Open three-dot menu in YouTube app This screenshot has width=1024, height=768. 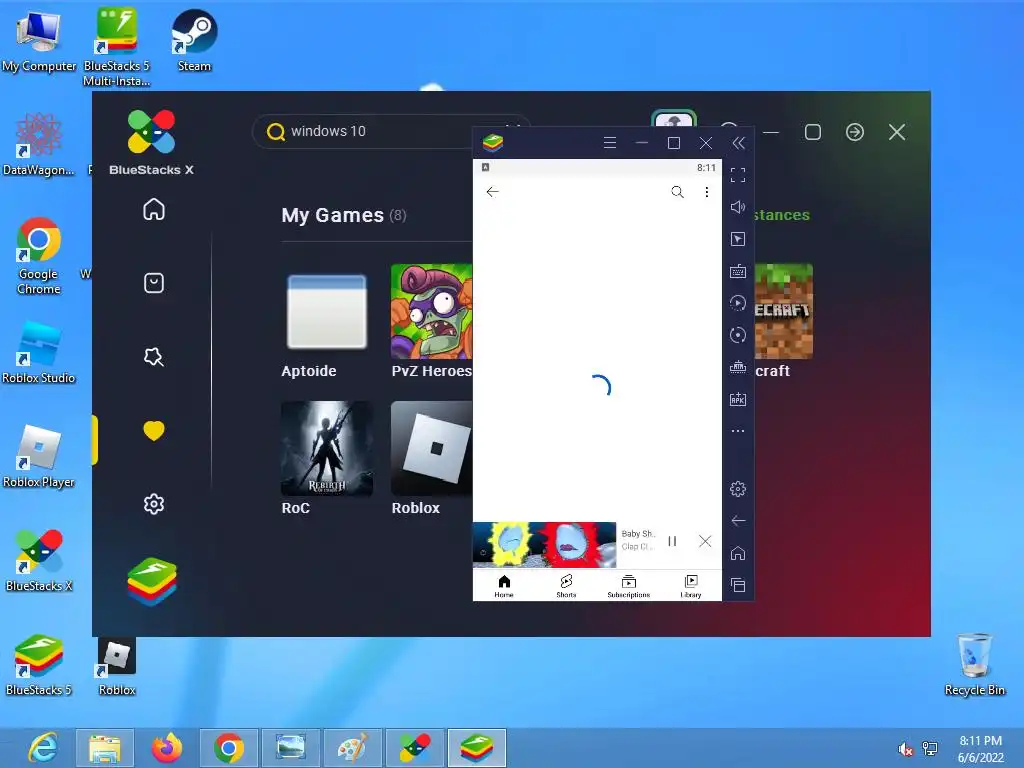pyautogui.click(x=707, y=192)
